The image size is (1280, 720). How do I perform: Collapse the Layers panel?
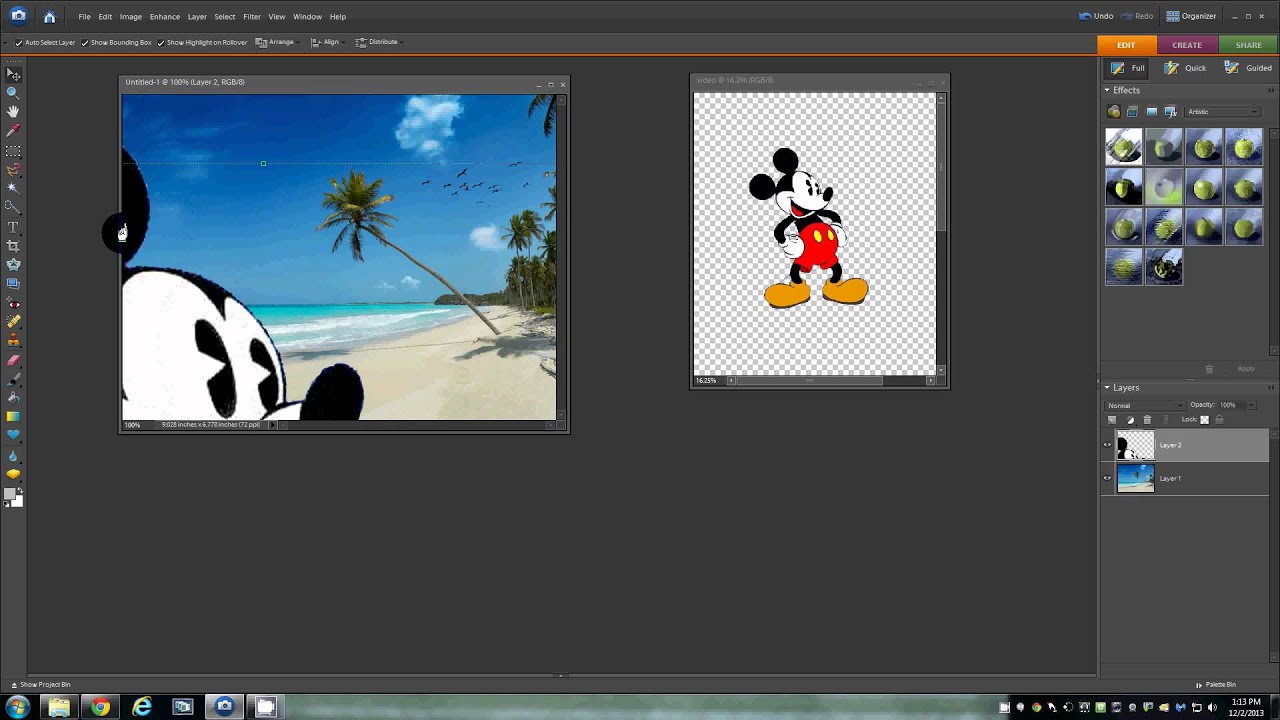coord(1107,387)
